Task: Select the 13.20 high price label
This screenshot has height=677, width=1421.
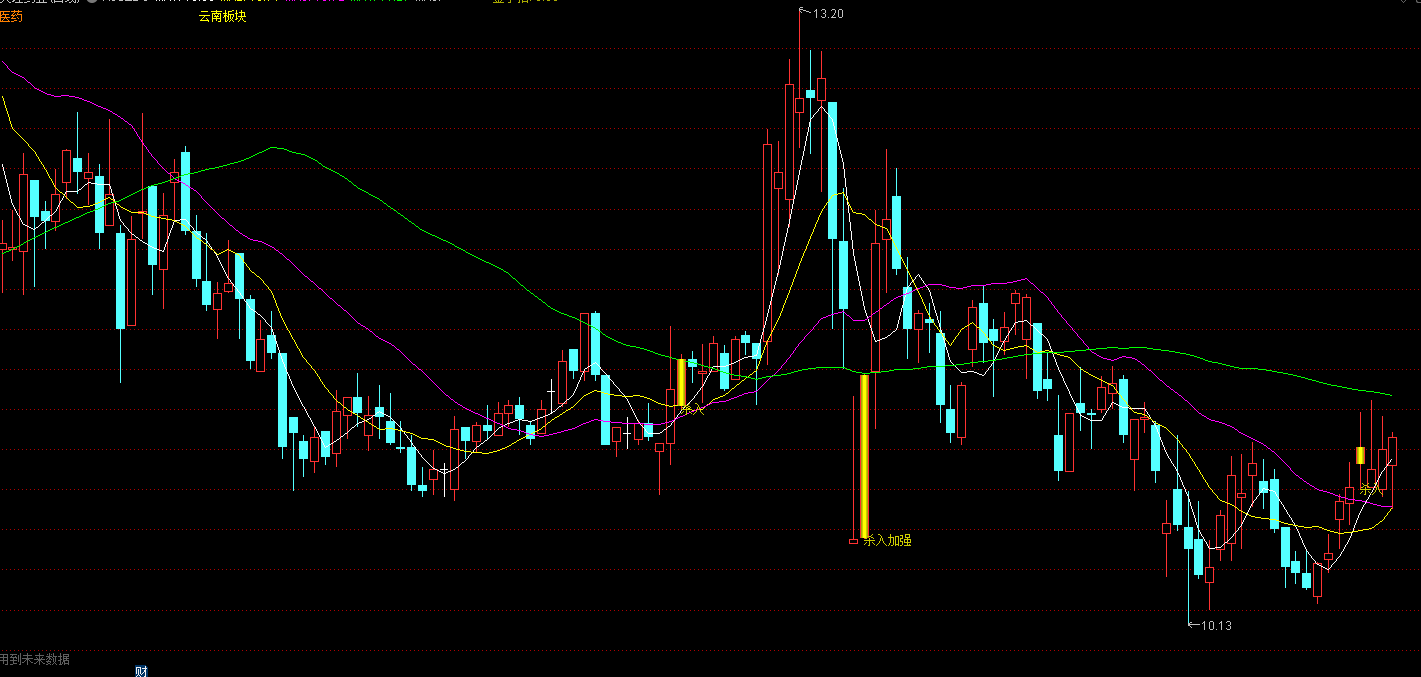Action: click(x=829, y=13)
